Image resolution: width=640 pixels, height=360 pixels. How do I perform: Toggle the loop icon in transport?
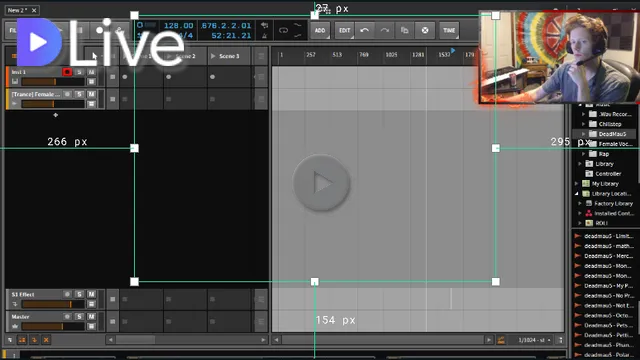pos(283,30)
